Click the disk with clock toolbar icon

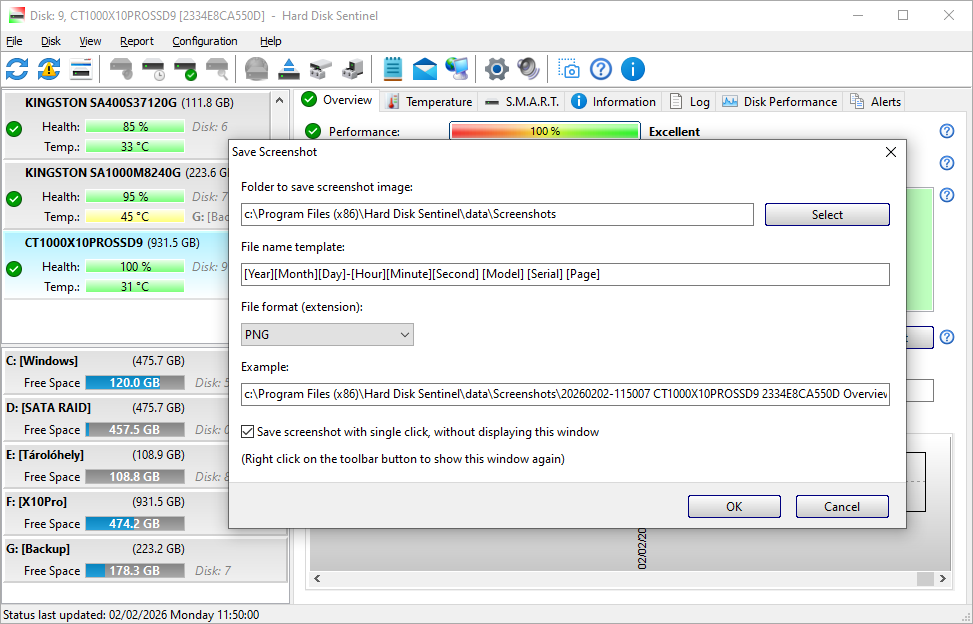click(x=153, y=69)
